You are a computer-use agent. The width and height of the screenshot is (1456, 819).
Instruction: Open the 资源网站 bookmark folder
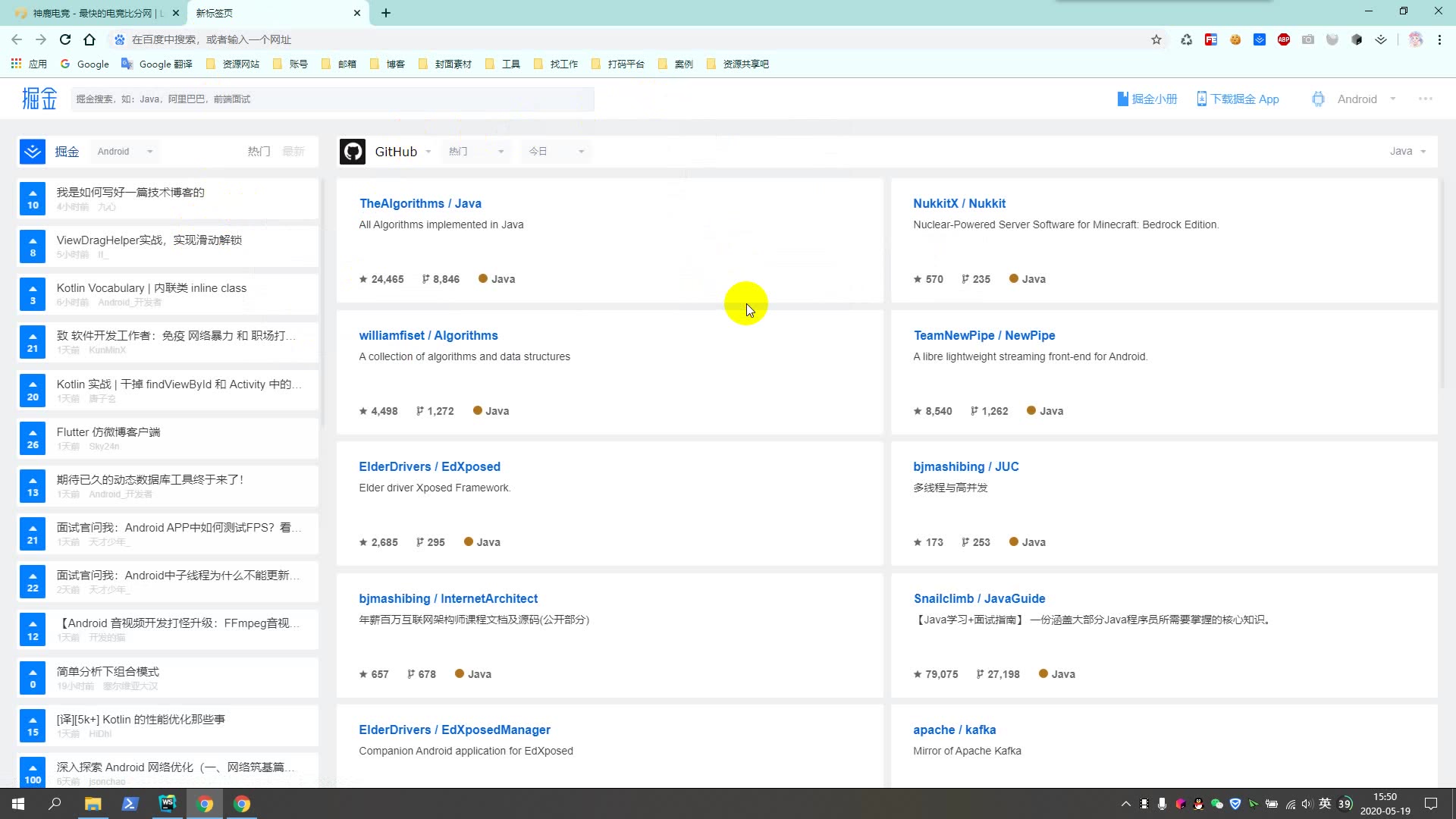pyautogui.click(x=233, y=64)
